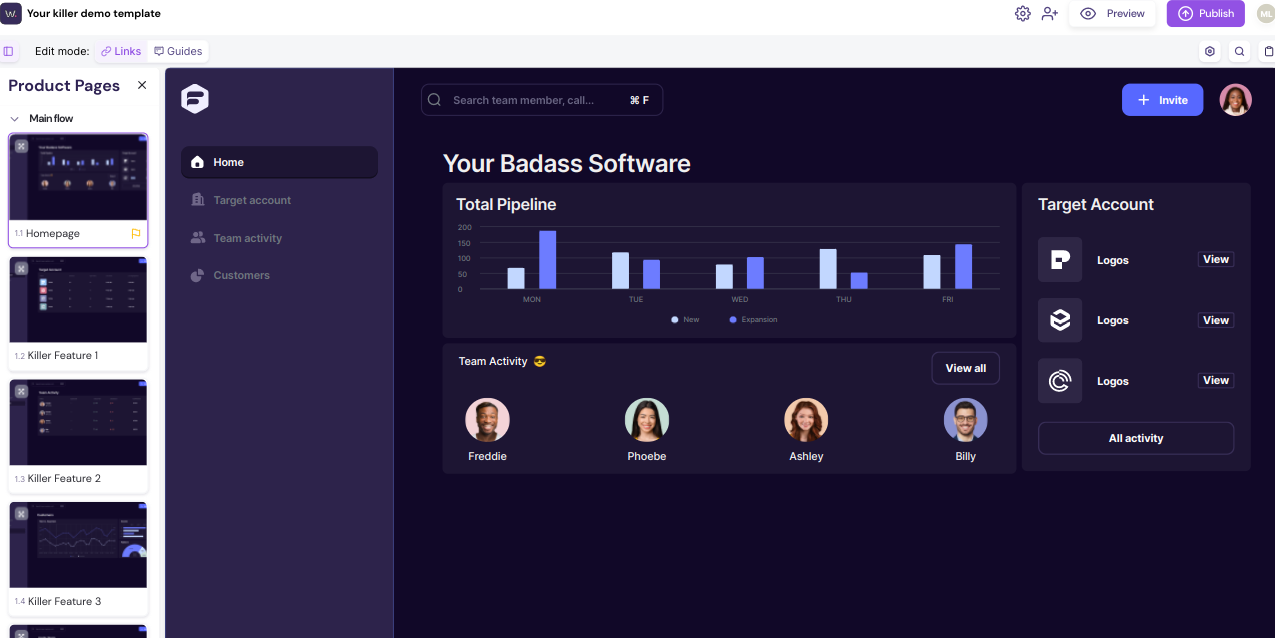Select the 1.1 Homepage thumbnail
Image resolution: width=1275 pixels, height=638 pixels.
tap(78, 179)
